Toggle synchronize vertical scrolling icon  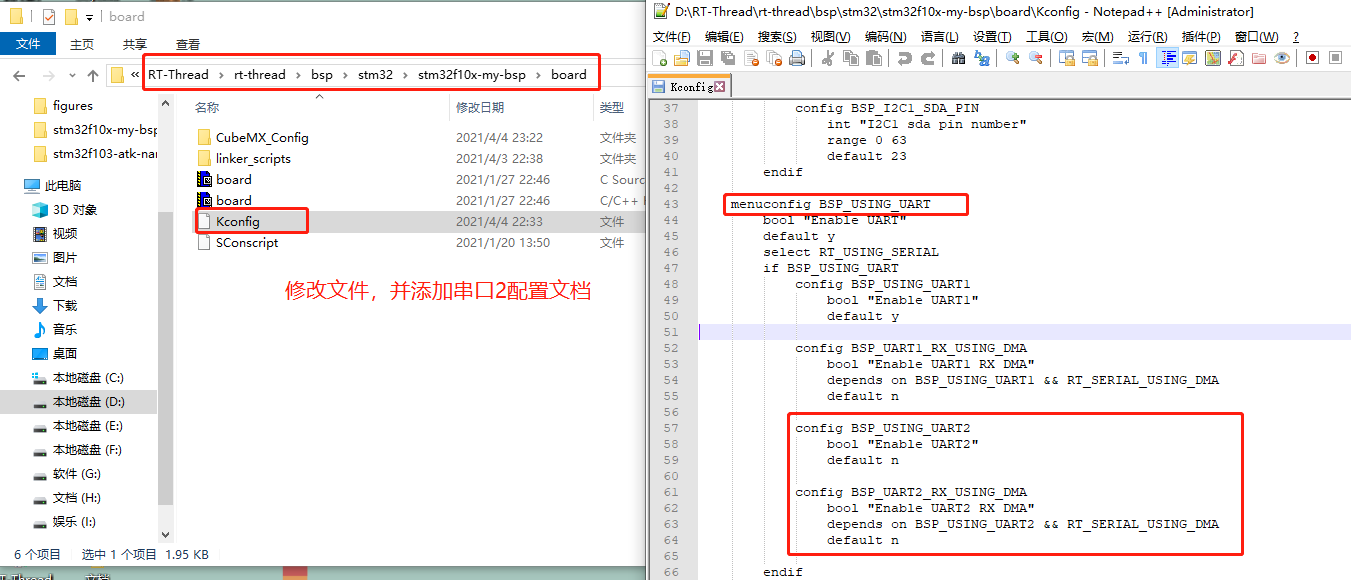tap(1066, 59)
